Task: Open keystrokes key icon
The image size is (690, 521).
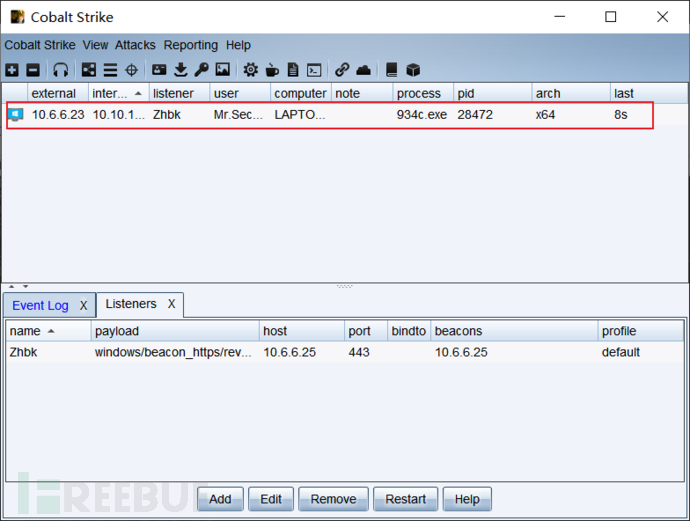Action: [202, 70]
